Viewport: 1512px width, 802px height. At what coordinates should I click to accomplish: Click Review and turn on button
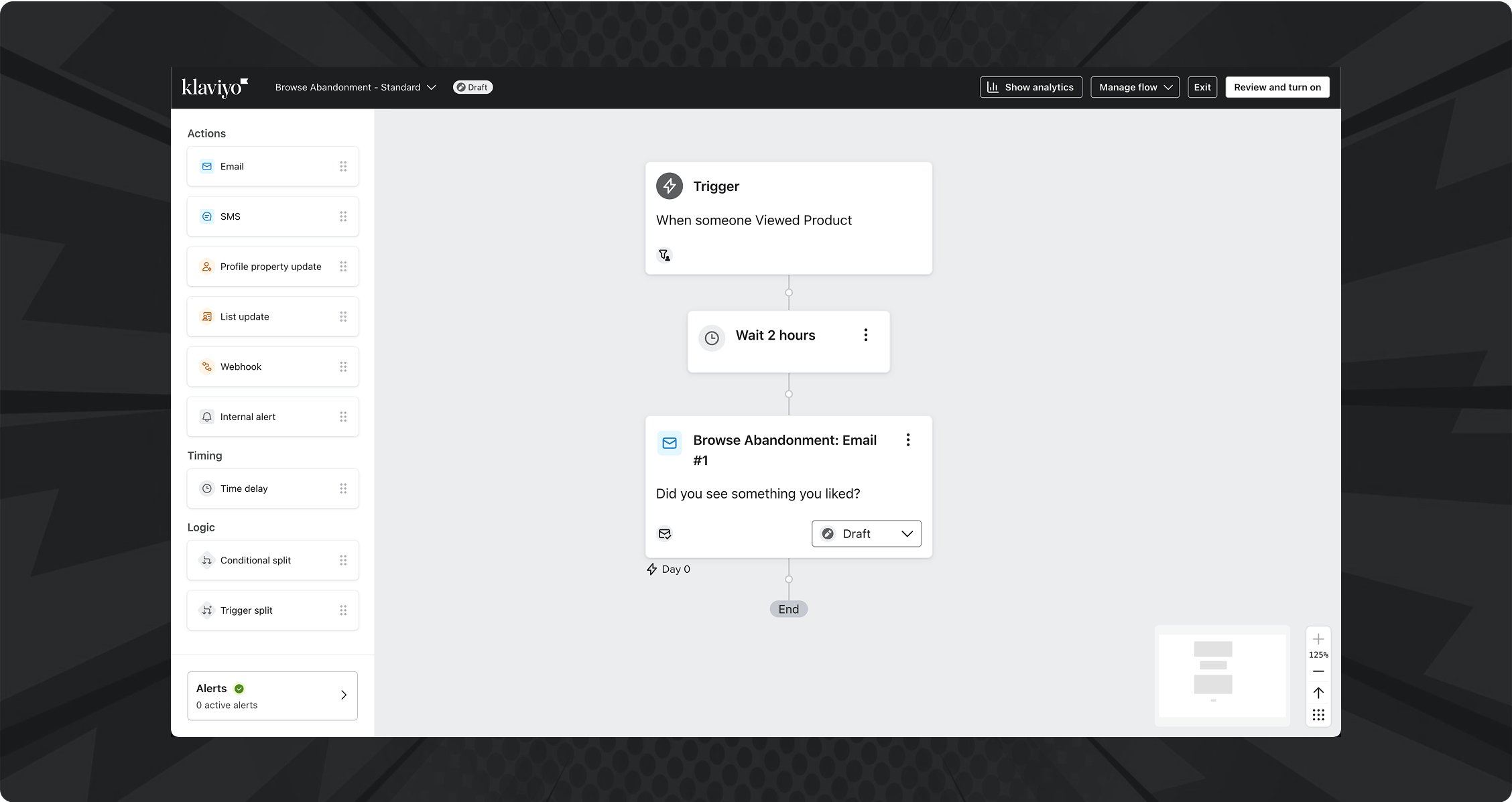[1277, 87]
